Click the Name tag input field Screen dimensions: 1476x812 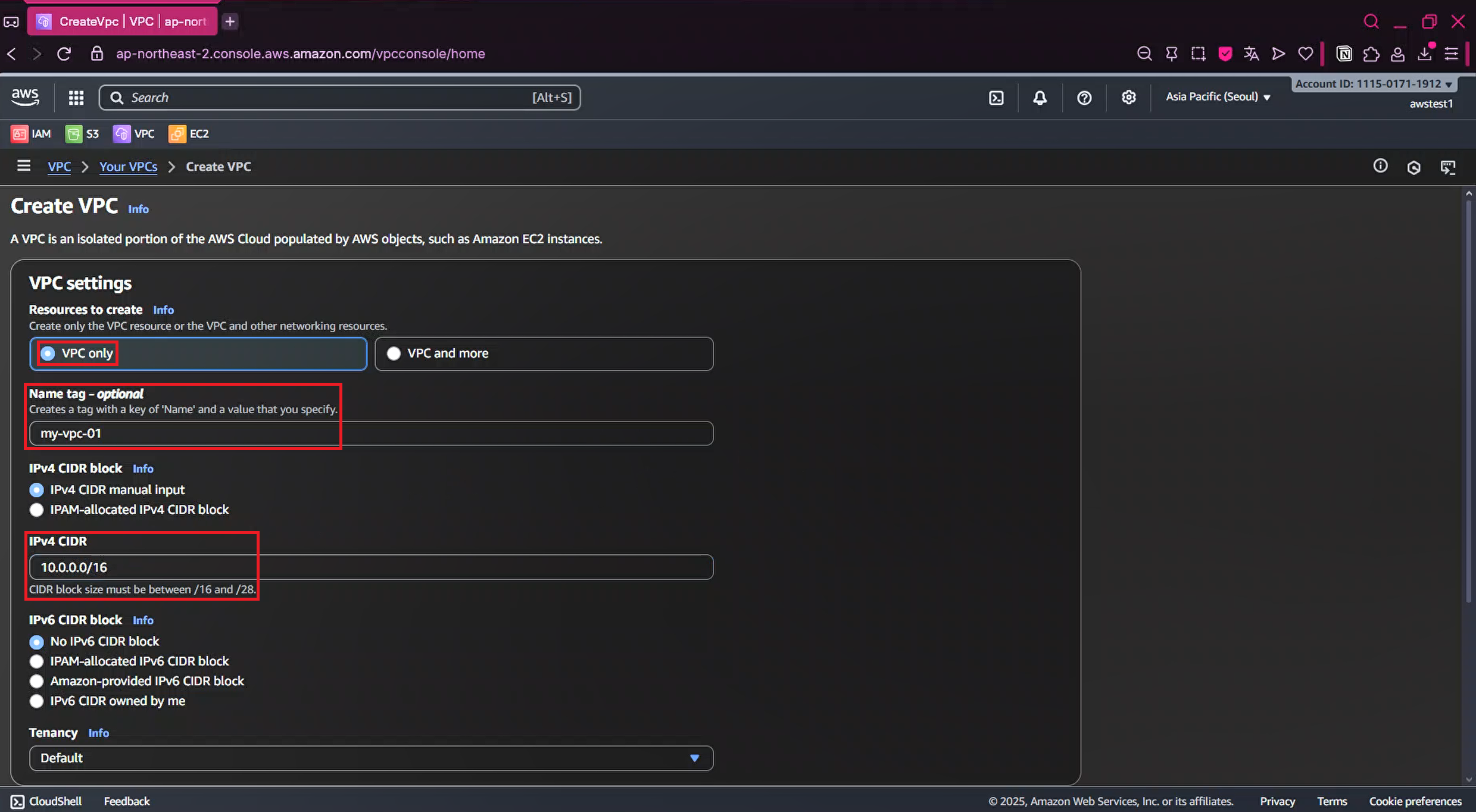370,433
